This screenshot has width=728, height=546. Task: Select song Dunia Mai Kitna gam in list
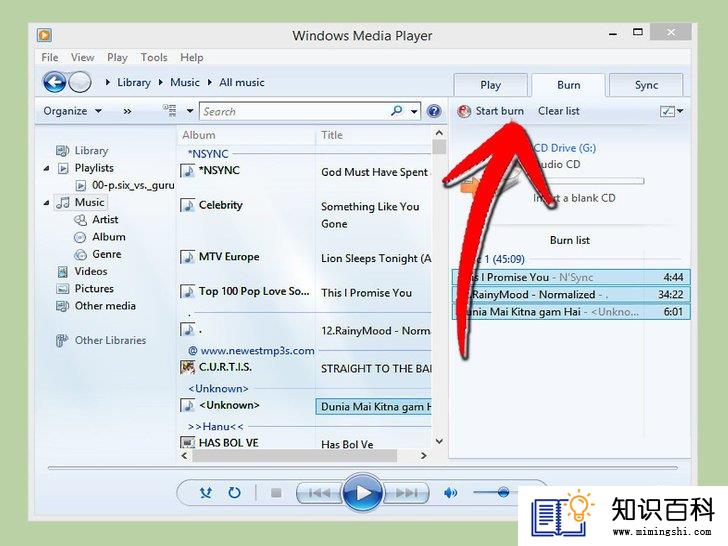pyautogui.click(x=374, y=407)
